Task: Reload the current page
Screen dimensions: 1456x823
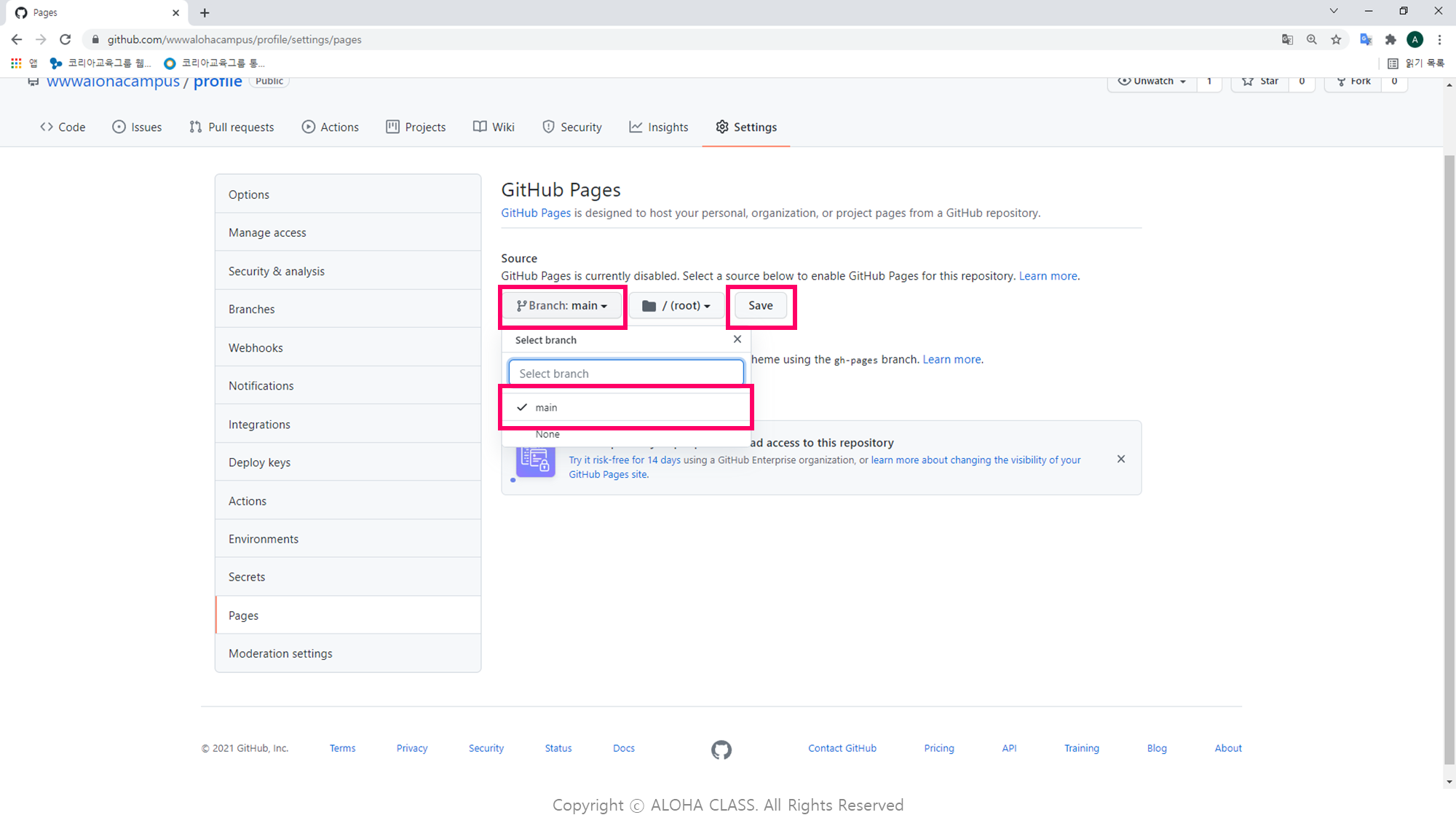Action: point(66,39)
